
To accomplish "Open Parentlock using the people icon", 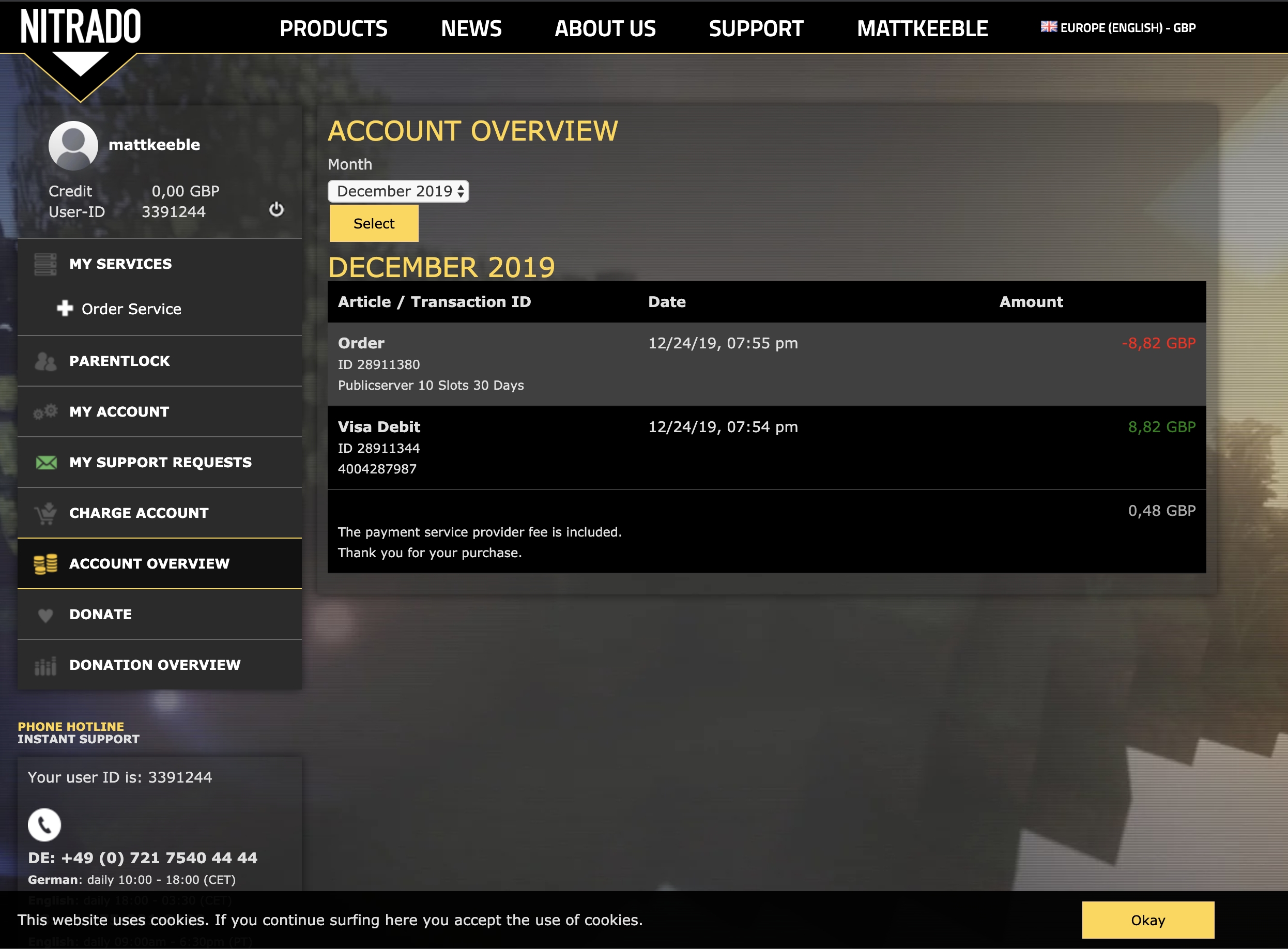I will [45, 361].
